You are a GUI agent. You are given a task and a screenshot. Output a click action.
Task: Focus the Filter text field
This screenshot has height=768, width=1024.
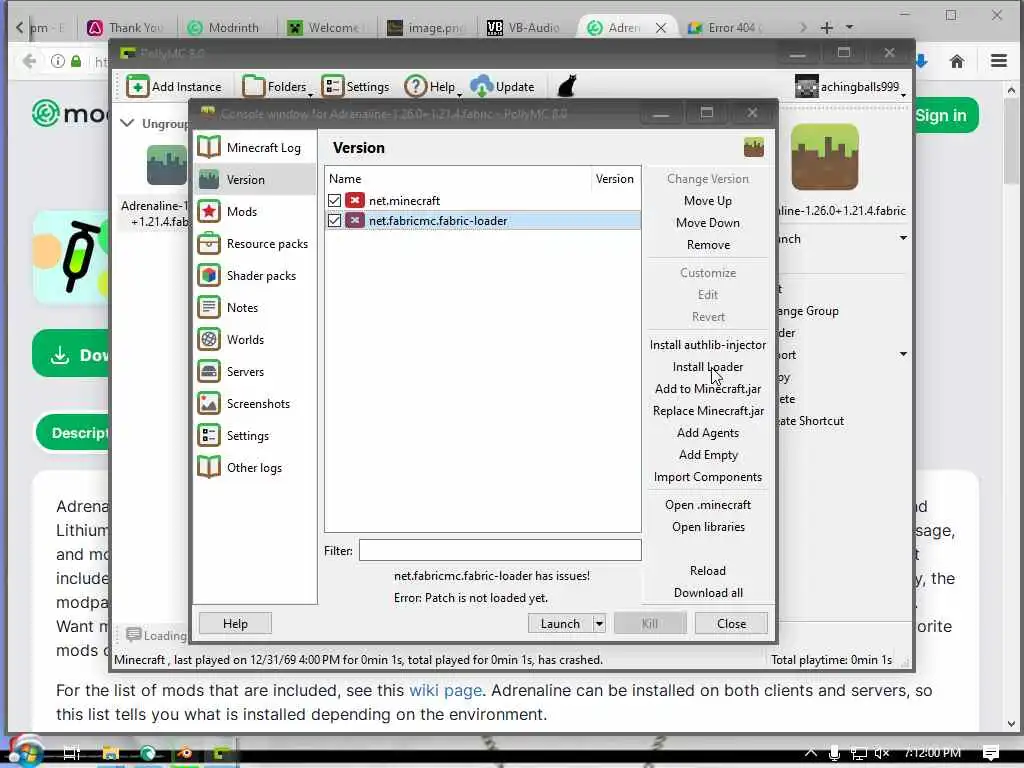click(x=500, y=551)
